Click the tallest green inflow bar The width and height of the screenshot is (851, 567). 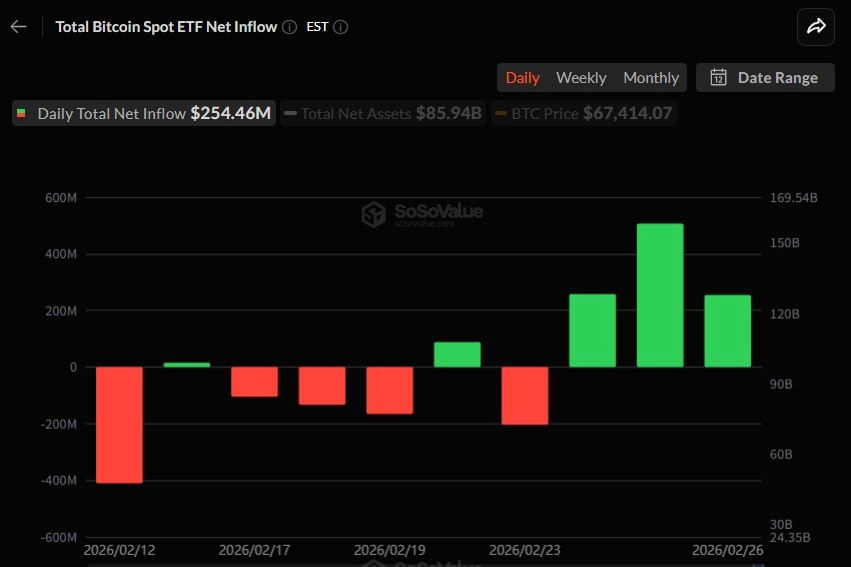click(660, 295)
